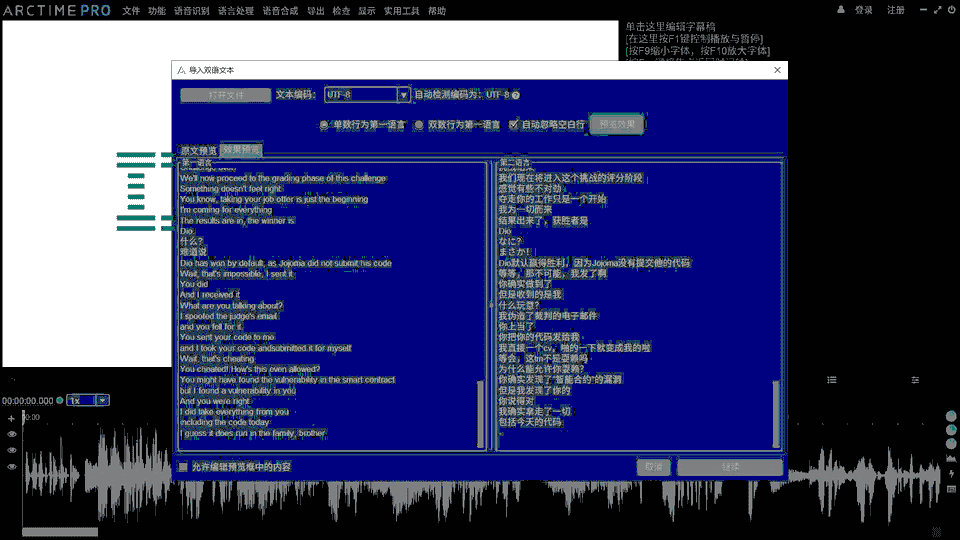Switch to the 原文预览 tab
The image size is (960, 540).
point(198,150)
